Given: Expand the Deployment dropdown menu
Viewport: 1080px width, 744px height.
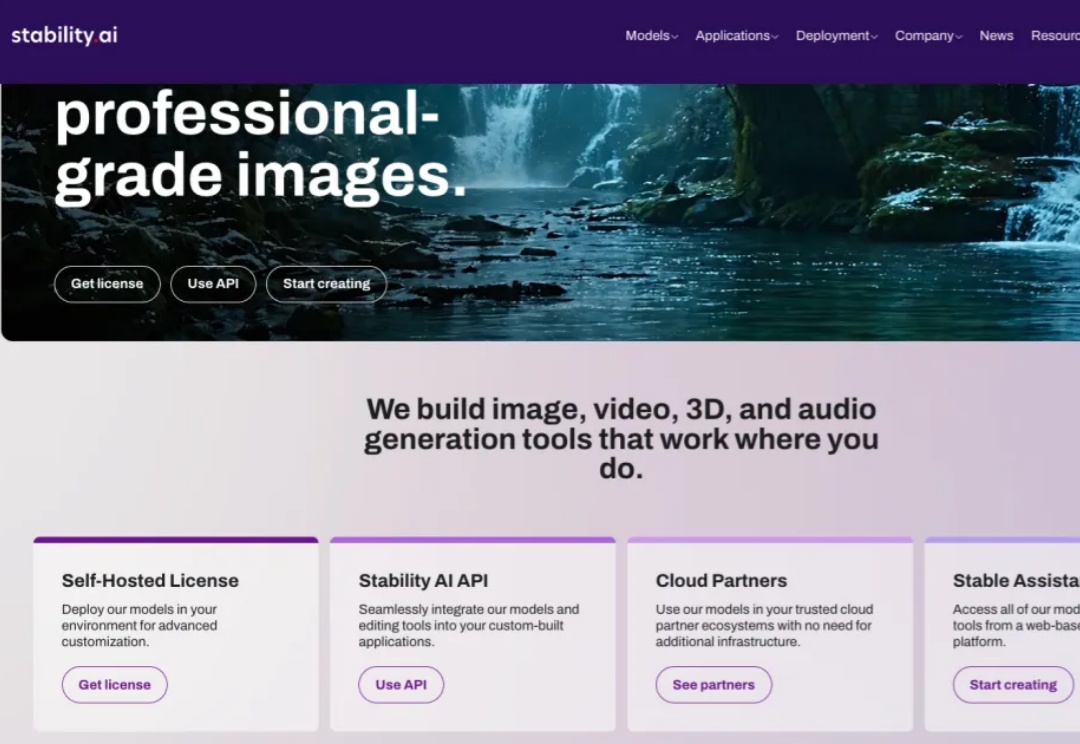Looking at the screenshot, I should (836, 36).
